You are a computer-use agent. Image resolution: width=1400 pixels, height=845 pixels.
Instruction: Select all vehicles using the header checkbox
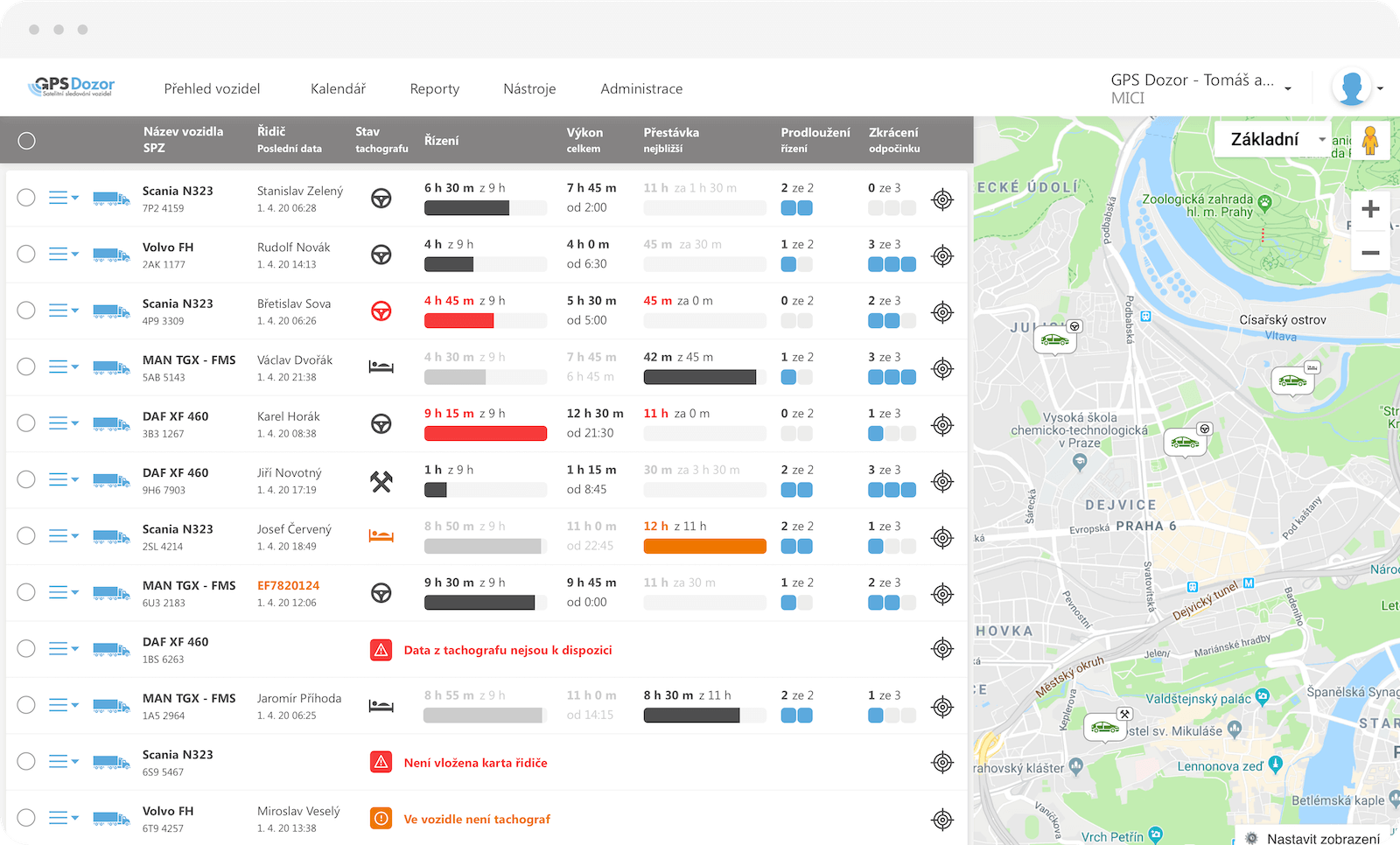27,141
